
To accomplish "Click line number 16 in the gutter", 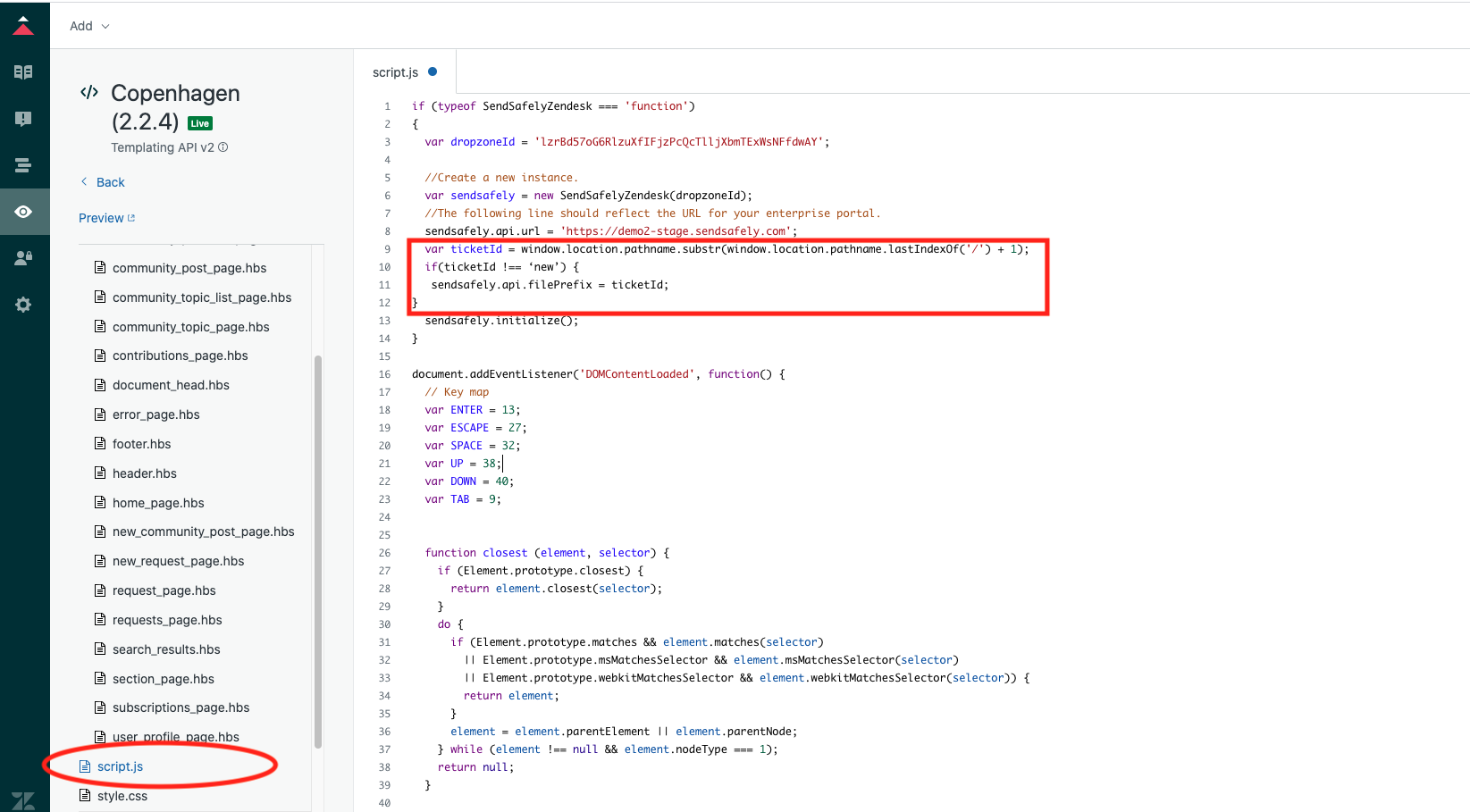I will [384, 374].
